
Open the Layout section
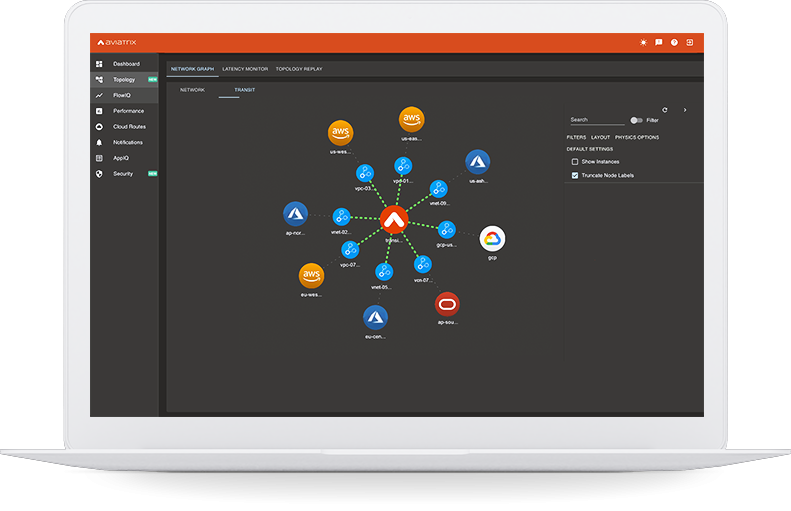(x=600, y=137)
